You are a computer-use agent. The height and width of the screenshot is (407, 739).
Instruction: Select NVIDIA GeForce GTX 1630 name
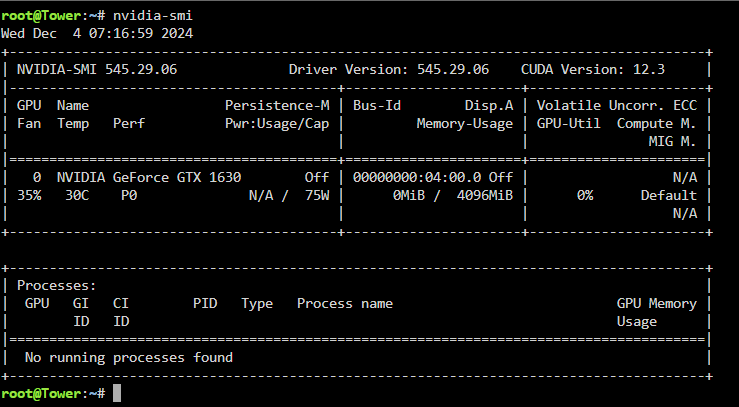pos(149,177)
